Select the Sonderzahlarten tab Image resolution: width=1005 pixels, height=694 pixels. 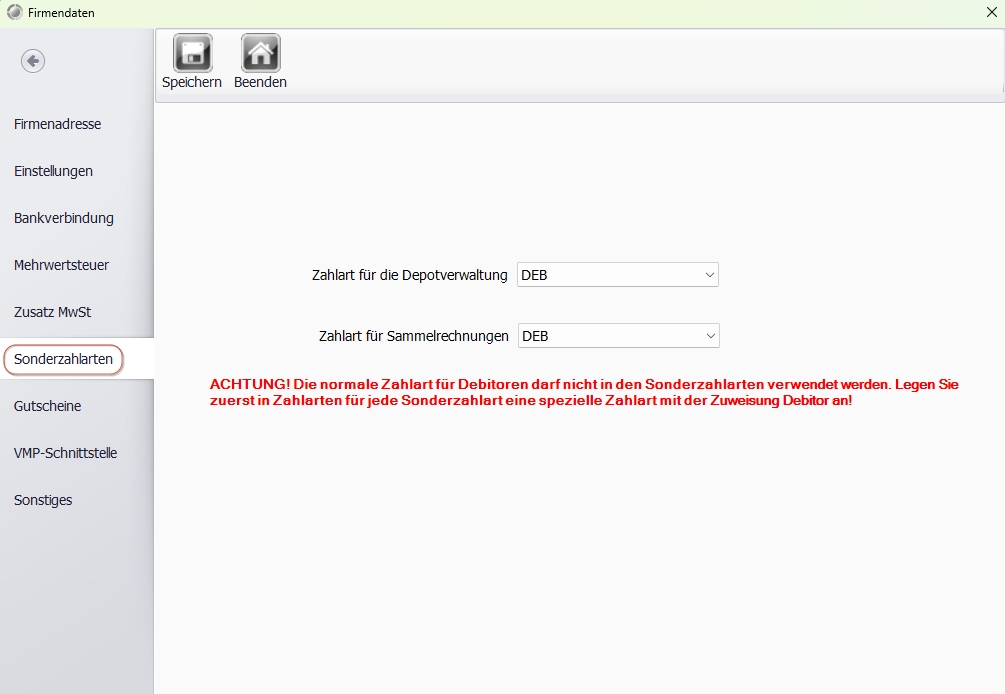pos(63,359)
